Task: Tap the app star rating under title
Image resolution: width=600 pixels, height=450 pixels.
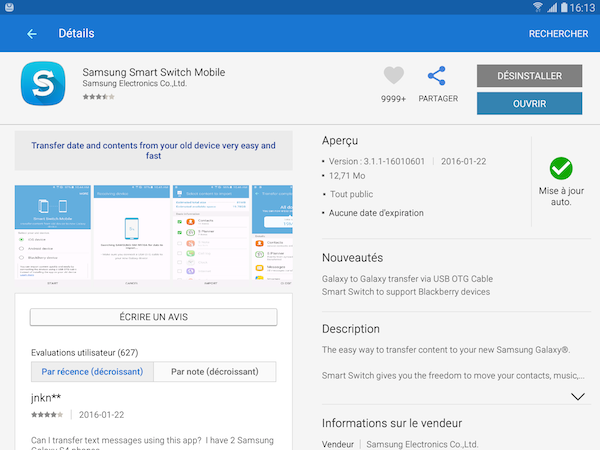Action: pyautogui.click(x=99, y=97)
